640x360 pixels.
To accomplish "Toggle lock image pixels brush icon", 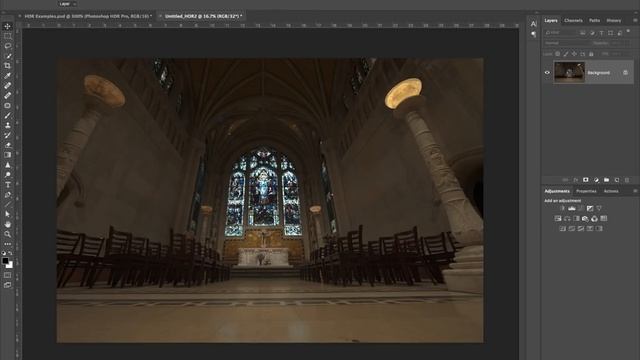I will (566, 53).
